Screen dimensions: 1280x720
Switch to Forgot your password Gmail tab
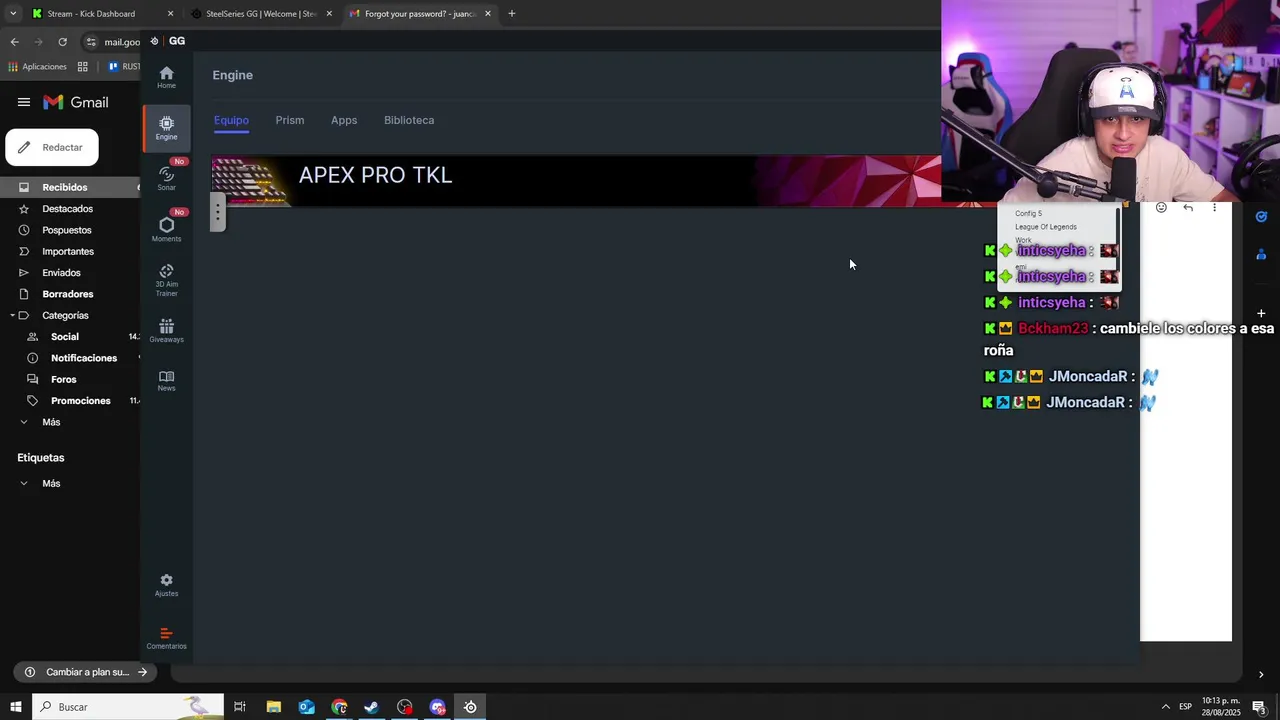(x=420, y=13)
